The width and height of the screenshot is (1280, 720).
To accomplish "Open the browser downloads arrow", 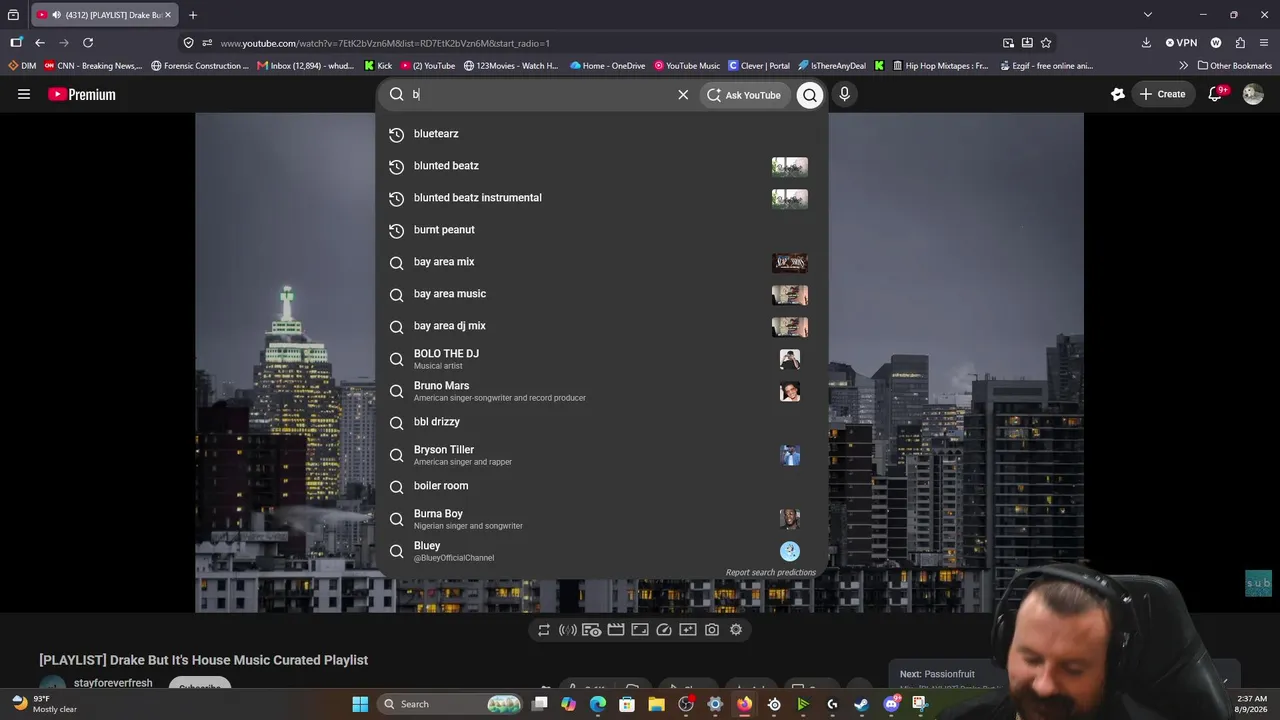I will click(1146, 43).
